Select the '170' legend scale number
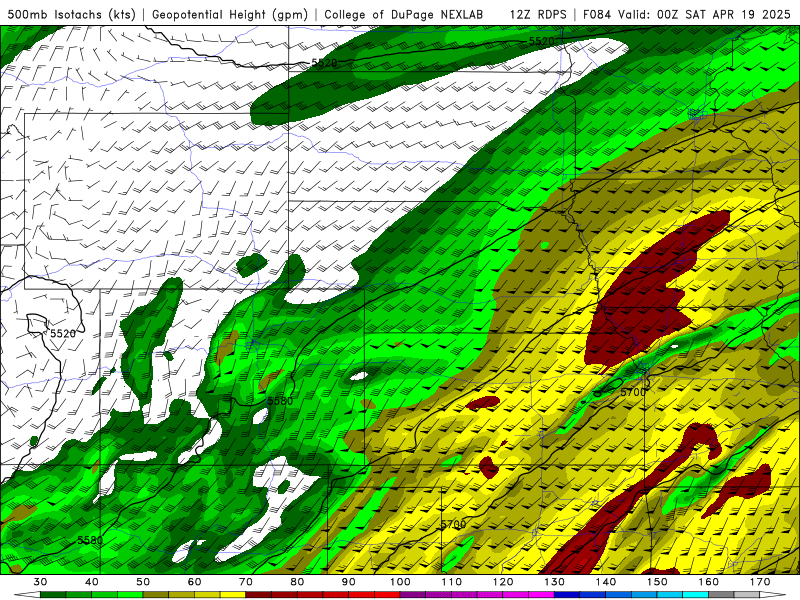 point(760,582)
